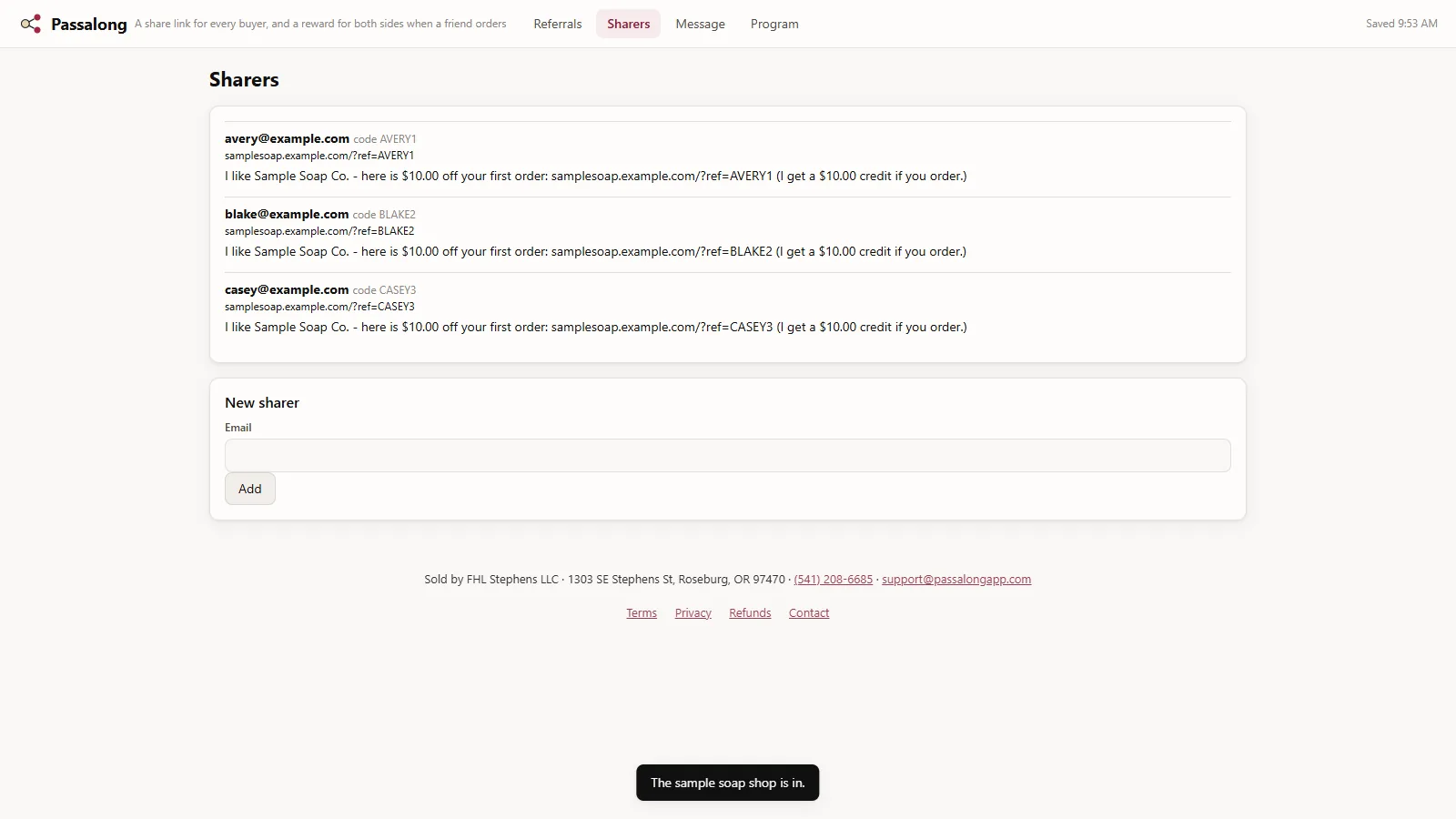Image resolution: width=1456 pixels, height=819 pixels.
Task: Open the support@passalongapp.com email link
Action: (x=956, y=580)
